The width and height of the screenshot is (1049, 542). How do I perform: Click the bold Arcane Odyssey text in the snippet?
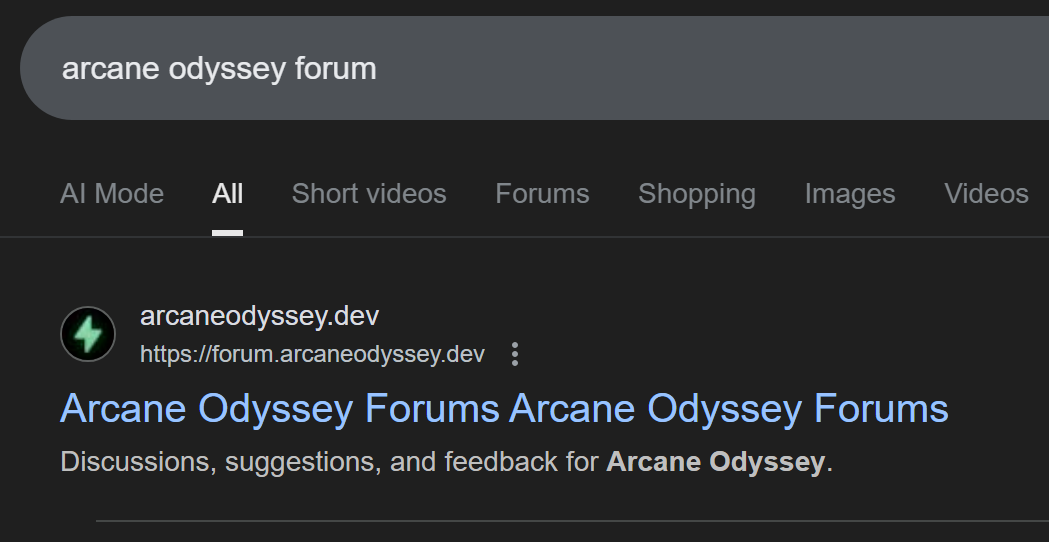coord(715,462)
